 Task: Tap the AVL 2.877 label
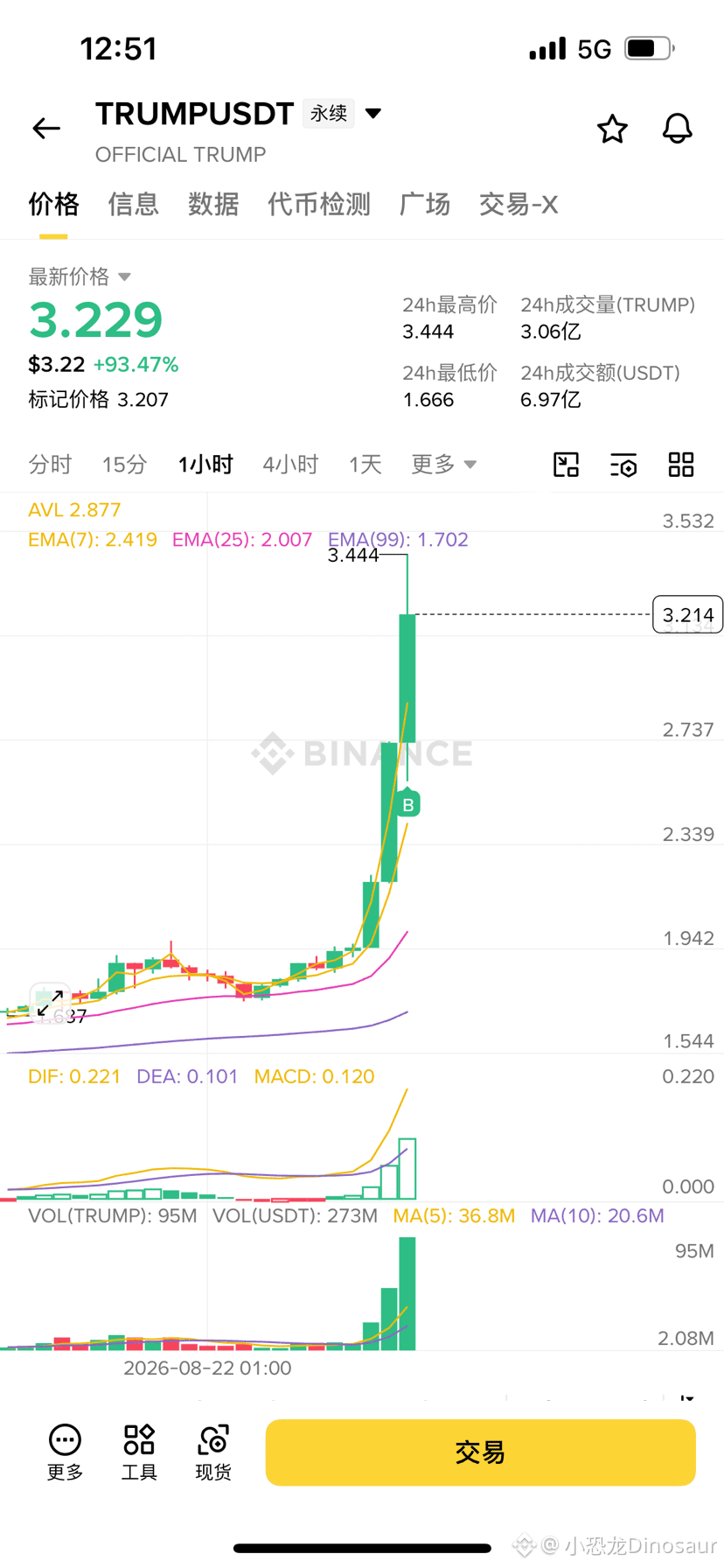[74, 509]
